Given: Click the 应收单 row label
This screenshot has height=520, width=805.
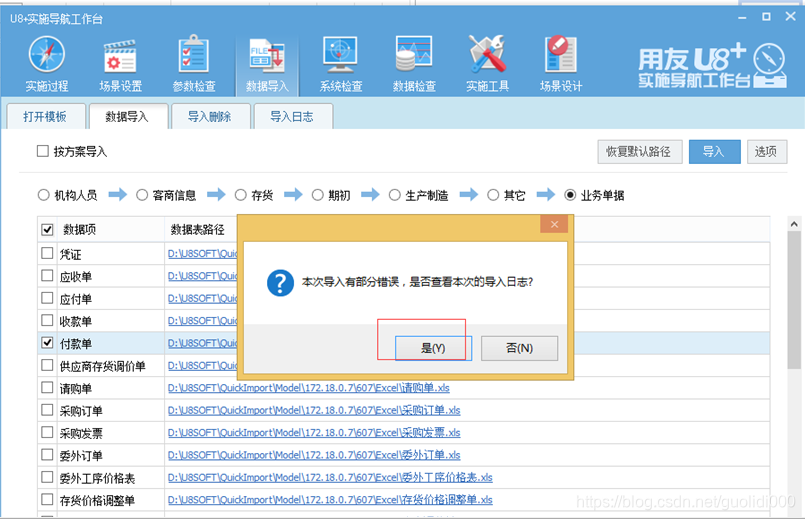Looking at the screenshot, I should (x=76, y=277).
